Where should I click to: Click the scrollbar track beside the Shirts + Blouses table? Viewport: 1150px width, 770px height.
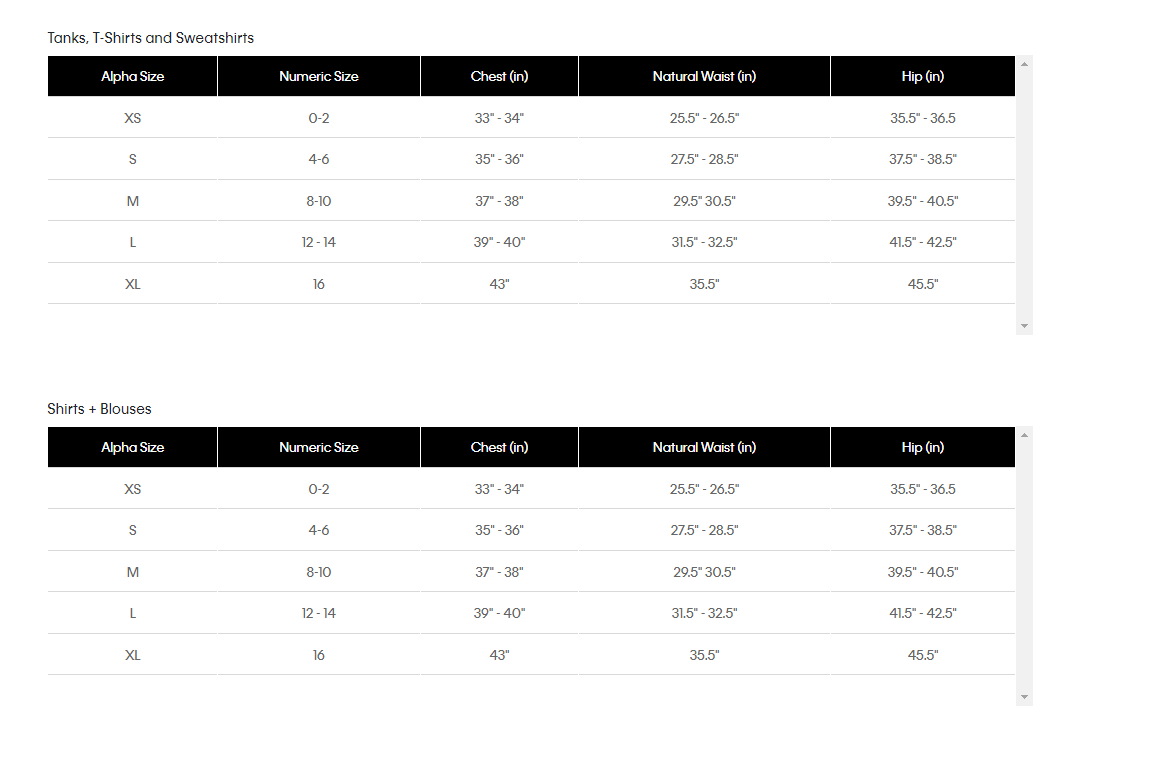click(x=1025, y=566)
